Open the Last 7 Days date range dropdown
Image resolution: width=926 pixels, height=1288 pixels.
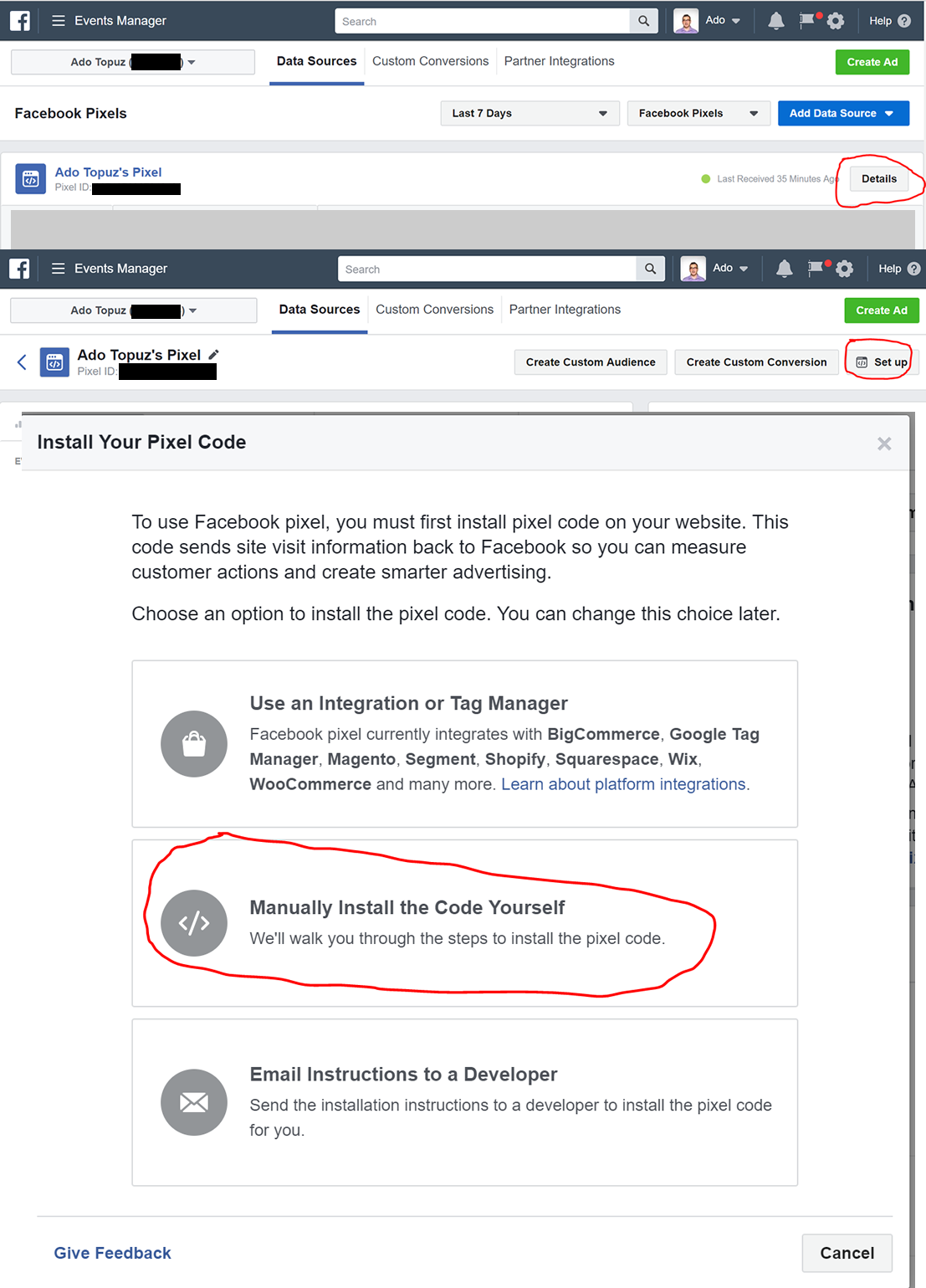(x=530, y=113)
